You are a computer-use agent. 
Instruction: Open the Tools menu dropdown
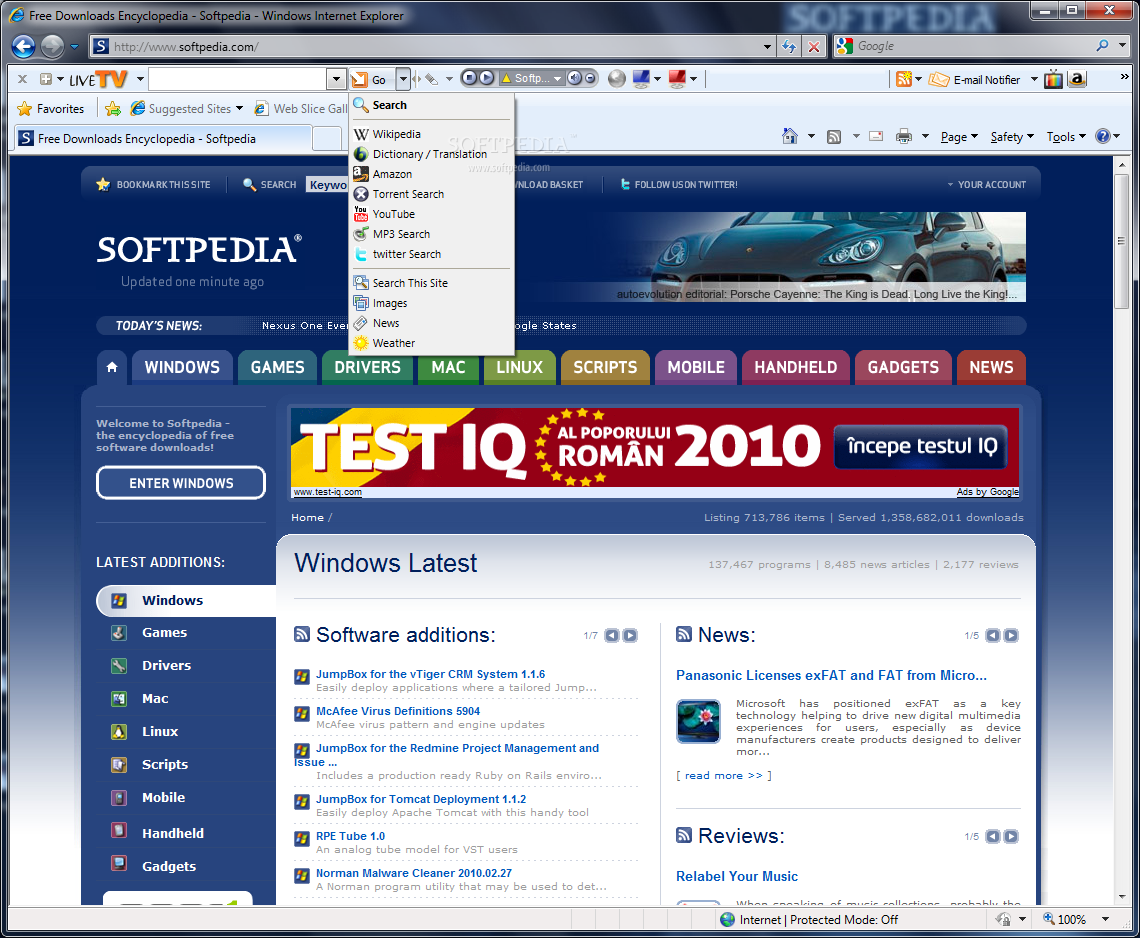pyautogui.click(x=1066, y=137)
